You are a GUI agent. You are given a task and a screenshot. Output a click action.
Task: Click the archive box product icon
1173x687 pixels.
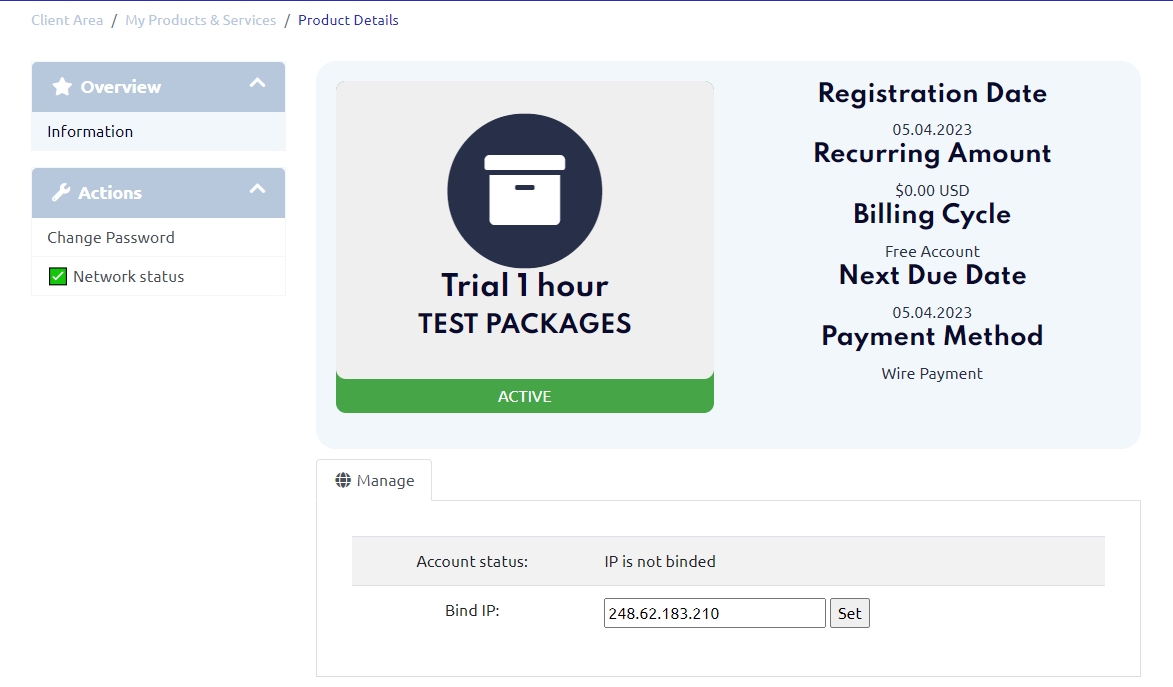tap(524, 190)
